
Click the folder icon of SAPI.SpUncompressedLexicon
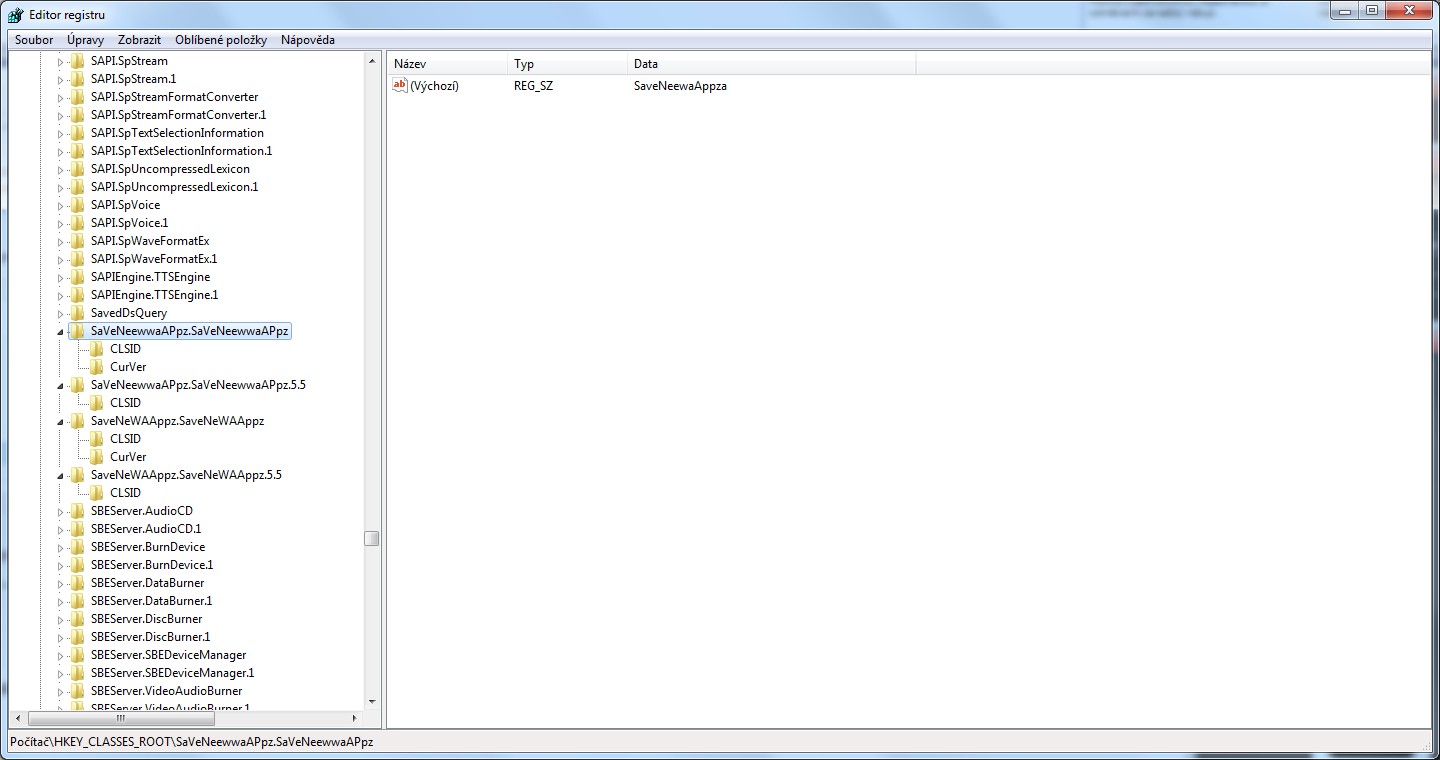[x=77, y=169]
